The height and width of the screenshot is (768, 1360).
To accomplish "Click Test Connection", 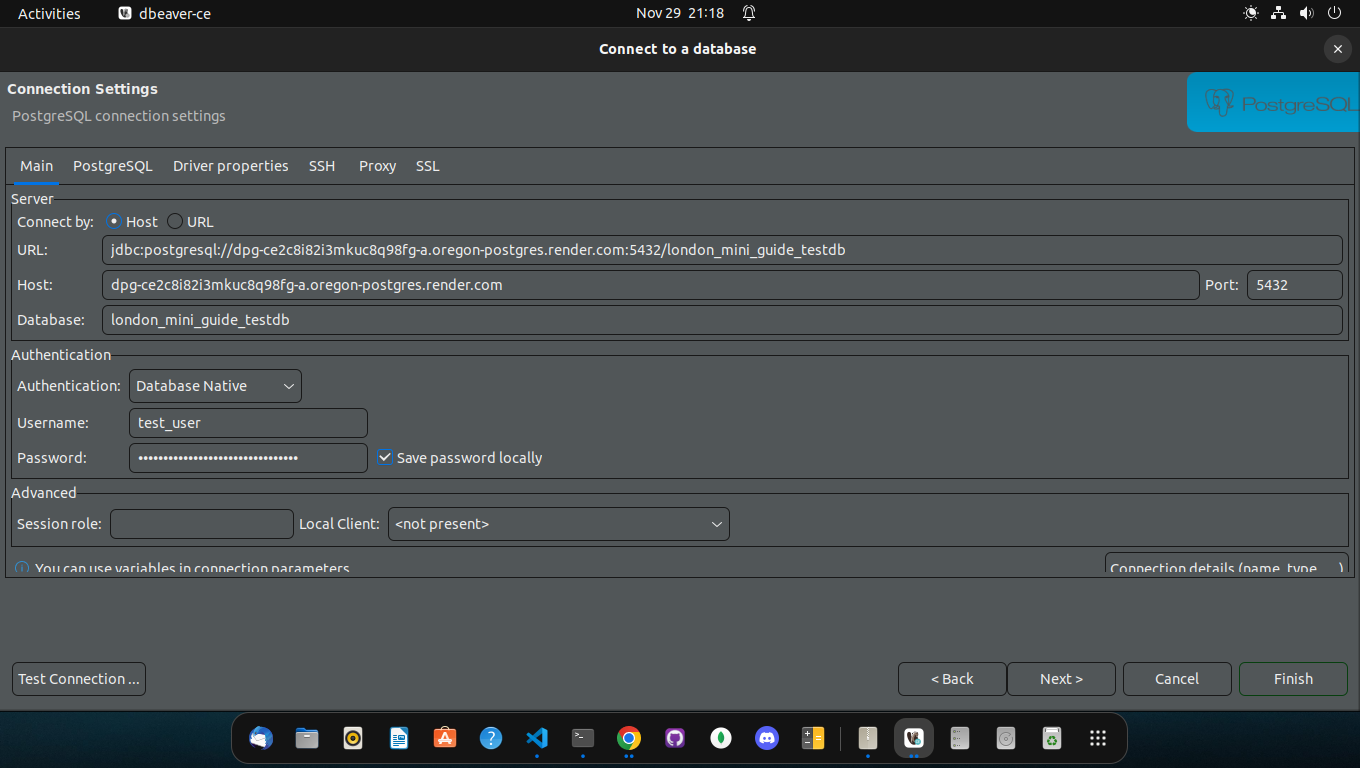I will click(78, 679).
